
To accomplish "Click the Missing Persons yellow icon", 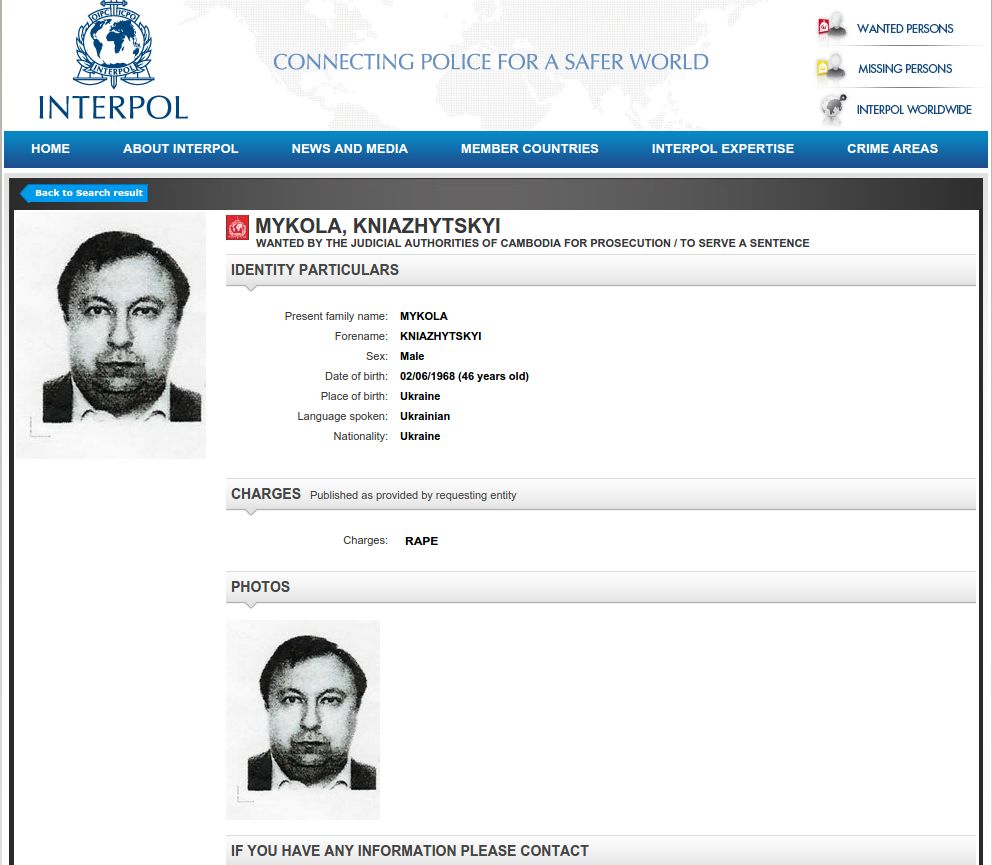I will pyautogui.click(x=832, y=68).
